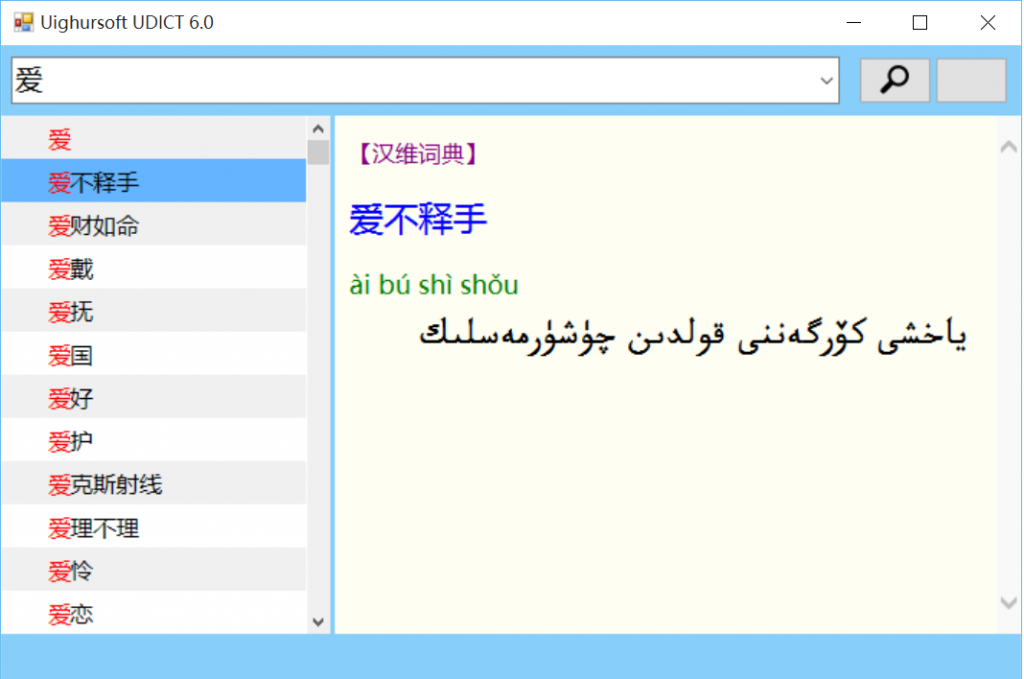Click the word list scroll down arrow
Viewport: 1024px width, 679px height.
(x=318, y=622)
